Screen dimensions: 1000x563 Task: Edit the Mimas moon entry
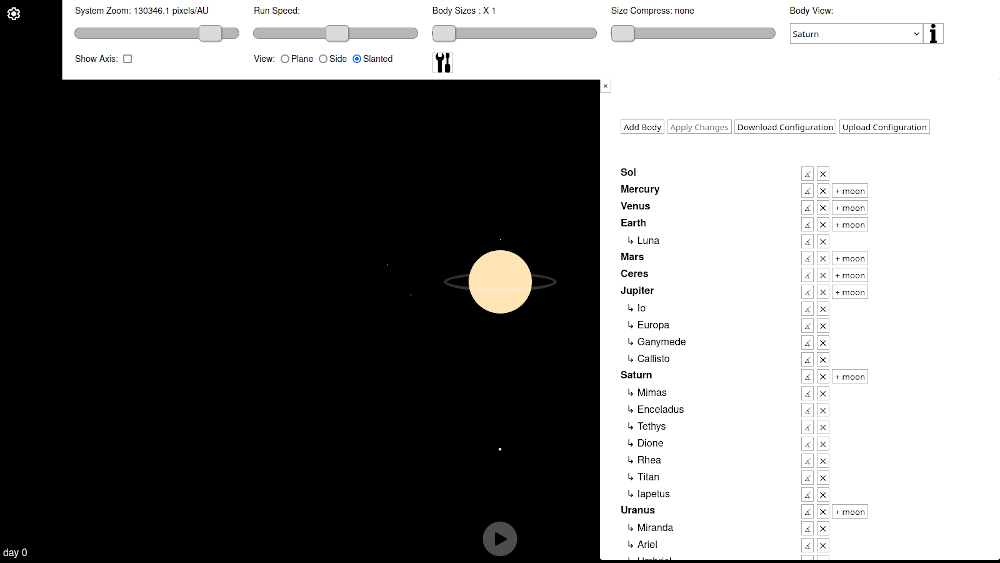[x=807, y=393]
